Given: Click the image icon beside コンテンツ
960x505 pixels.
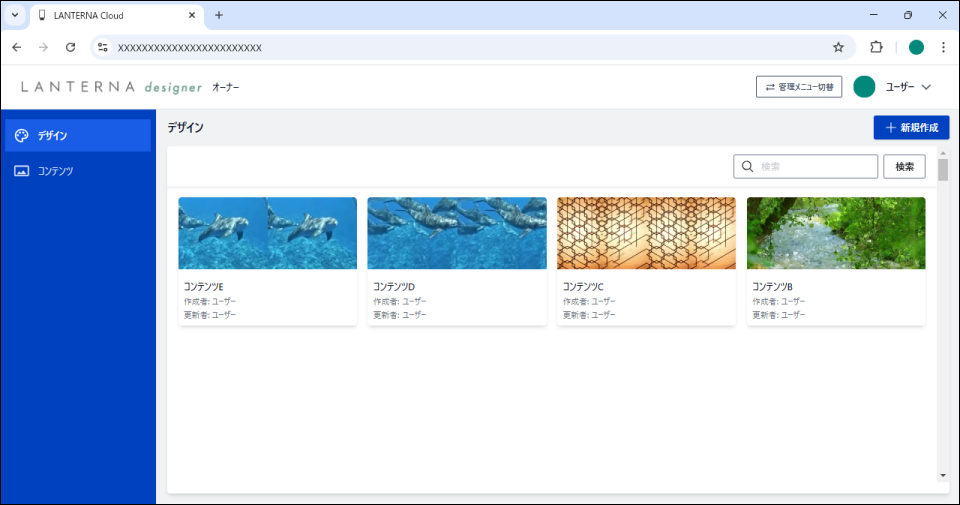Looking at the screenshot, I should tap(21, 171).
